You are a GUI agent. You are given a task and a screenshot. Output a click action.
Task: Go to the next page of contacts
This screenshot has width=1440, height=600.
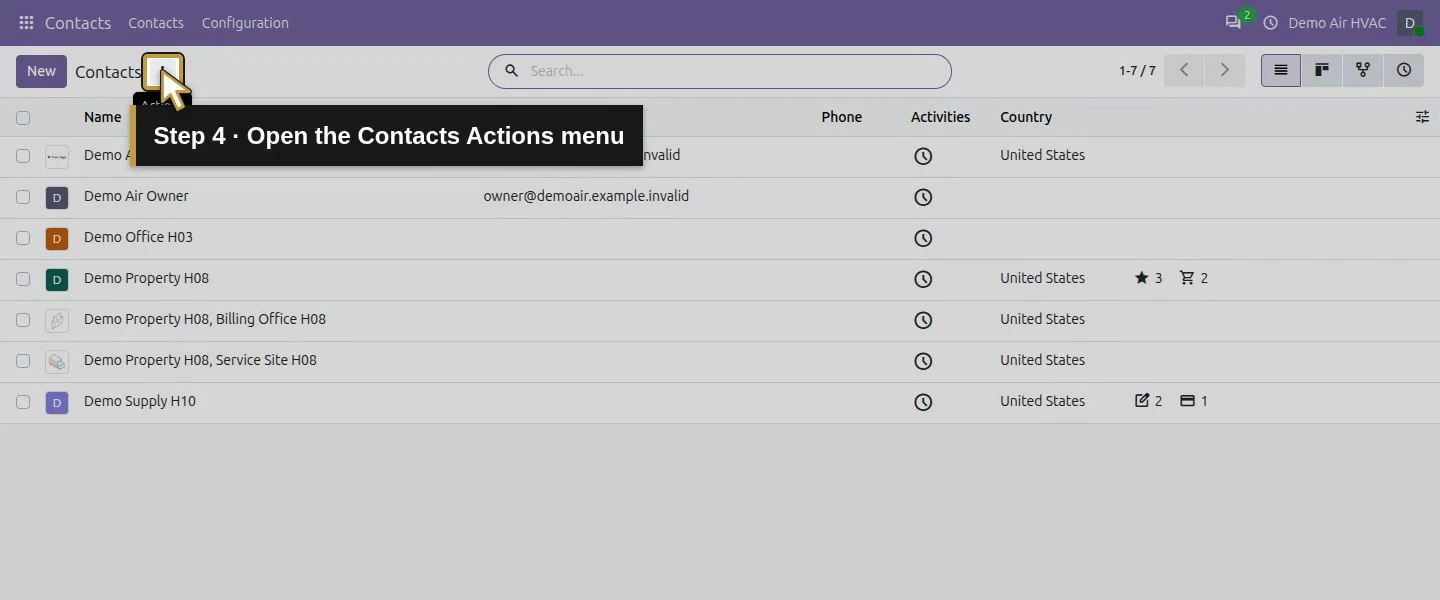tap(1224, 71)
